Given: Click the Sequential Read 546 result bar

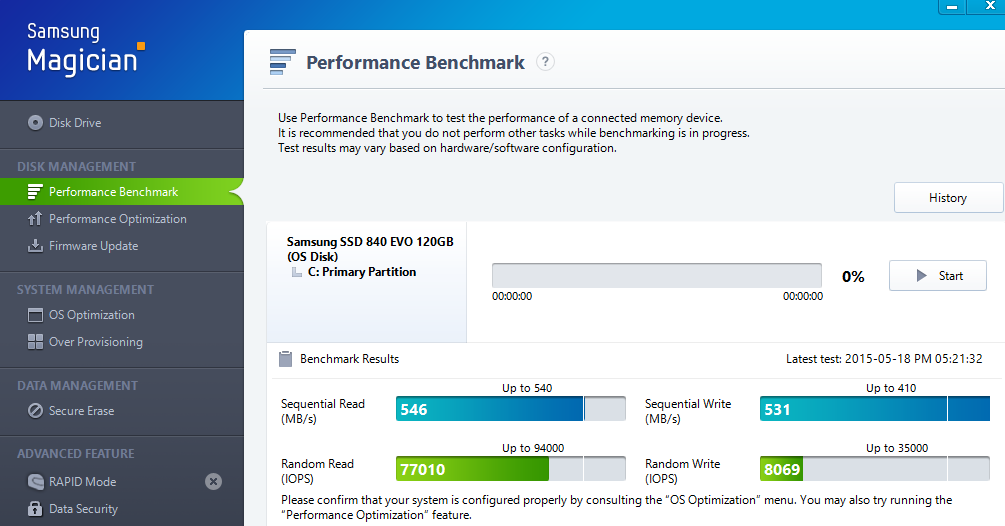Looking at the screenshot, I should (x=510, y=409).
